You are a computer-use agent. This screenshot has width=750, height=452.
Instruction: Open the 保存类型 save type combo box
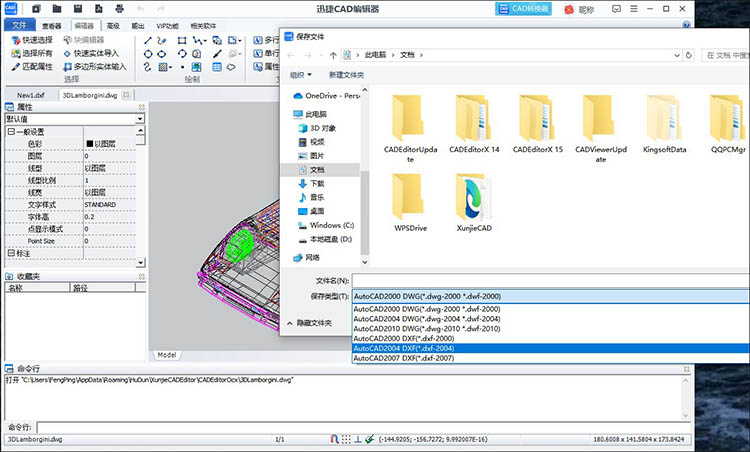click(x=550, y=296)
